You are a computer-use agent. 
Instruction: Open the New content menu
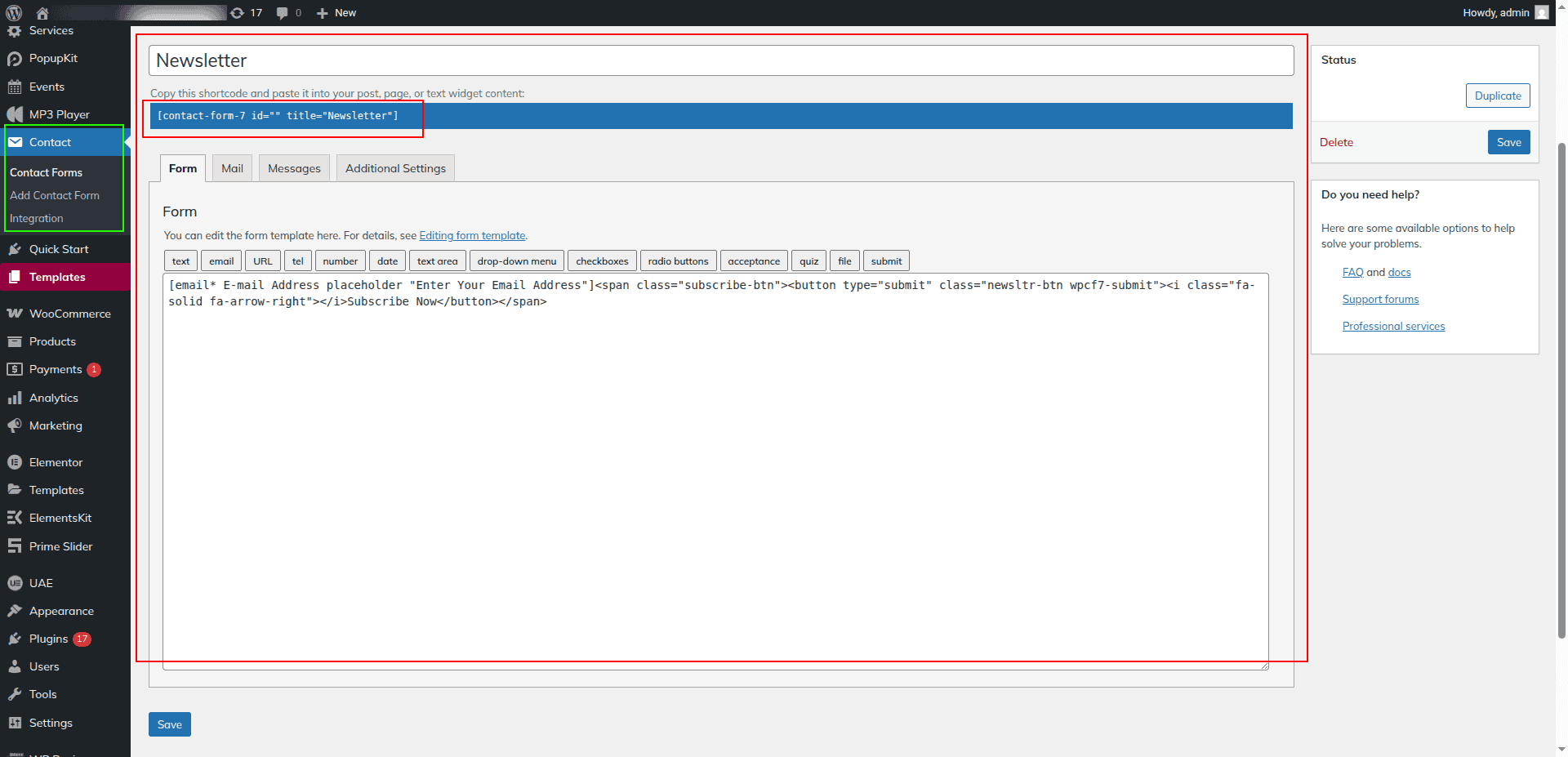336,13
